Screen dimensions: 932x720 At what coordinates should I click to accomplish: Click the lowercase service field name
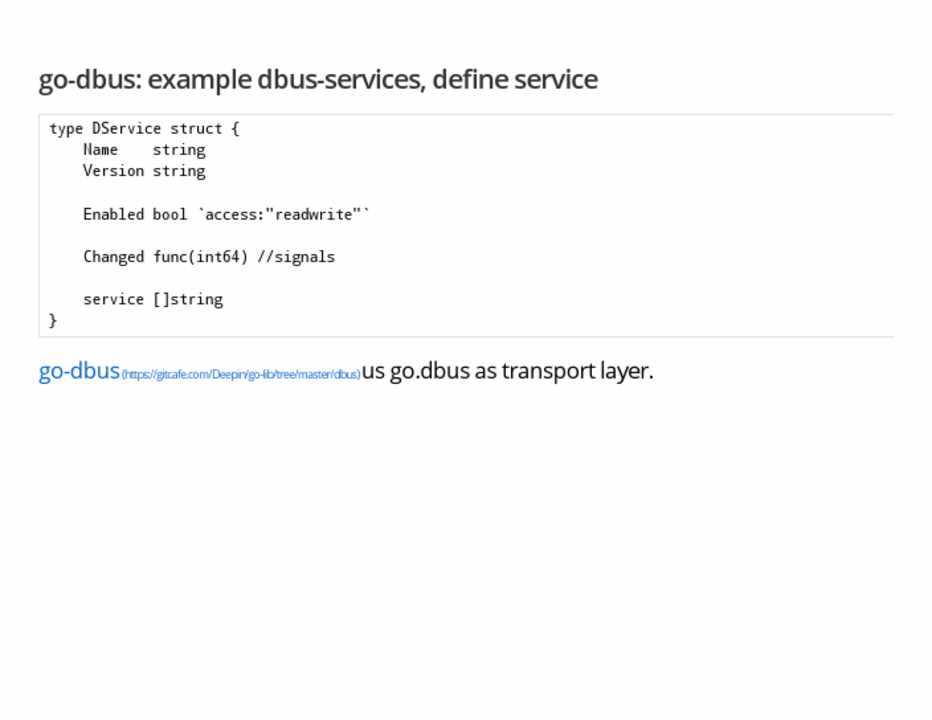click(113, 299)
